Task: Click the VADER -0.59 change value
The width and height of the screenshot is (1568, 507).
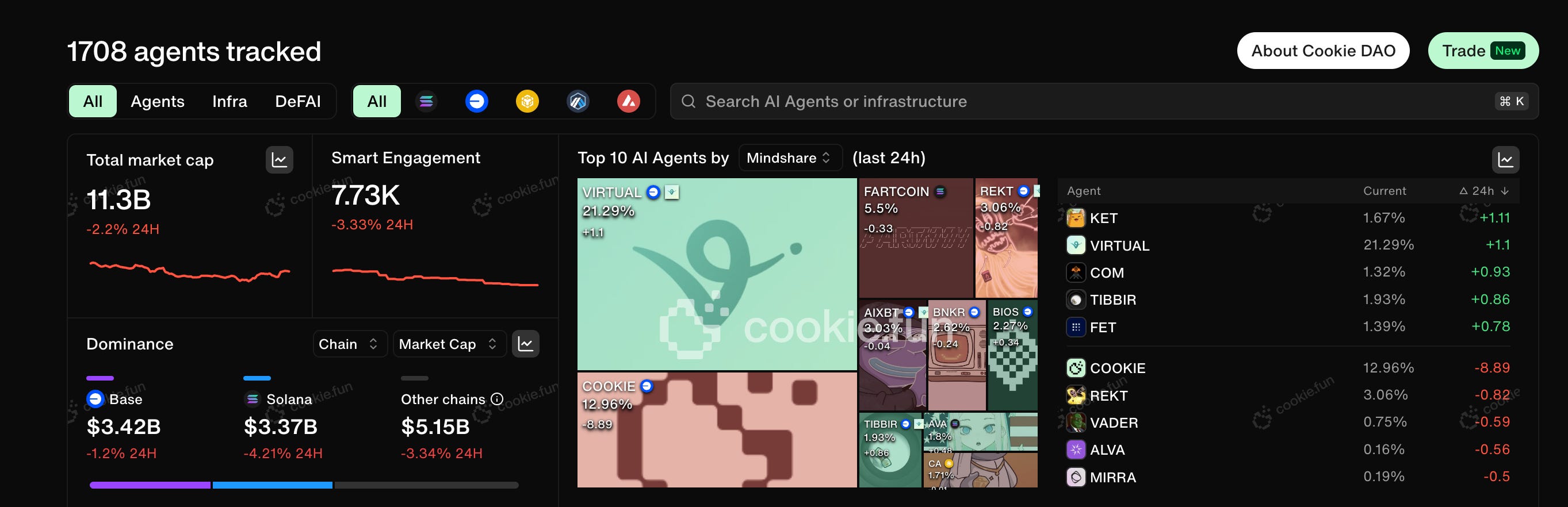Action: pos(1492,422)
